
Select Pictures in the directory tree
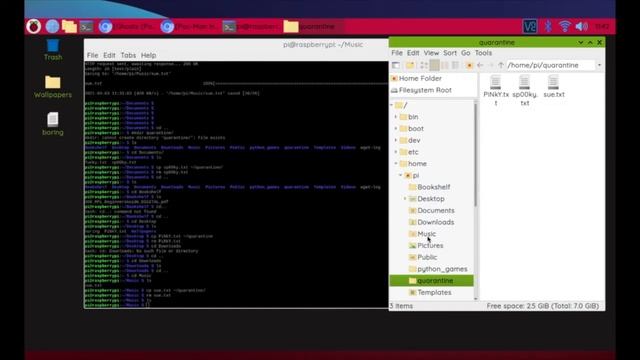[430, 246]
